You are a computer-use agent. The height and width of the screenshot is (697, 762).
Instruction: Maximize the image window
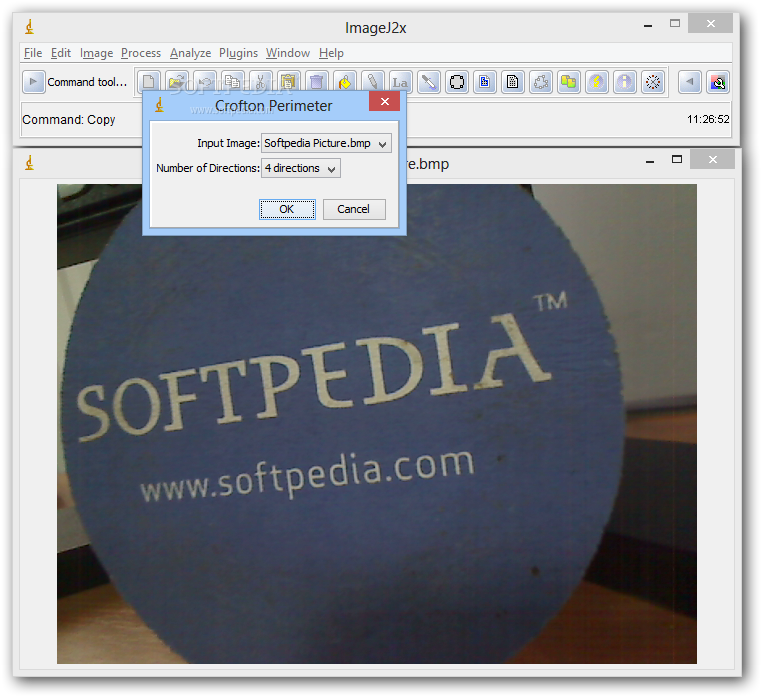click(676, 159)
